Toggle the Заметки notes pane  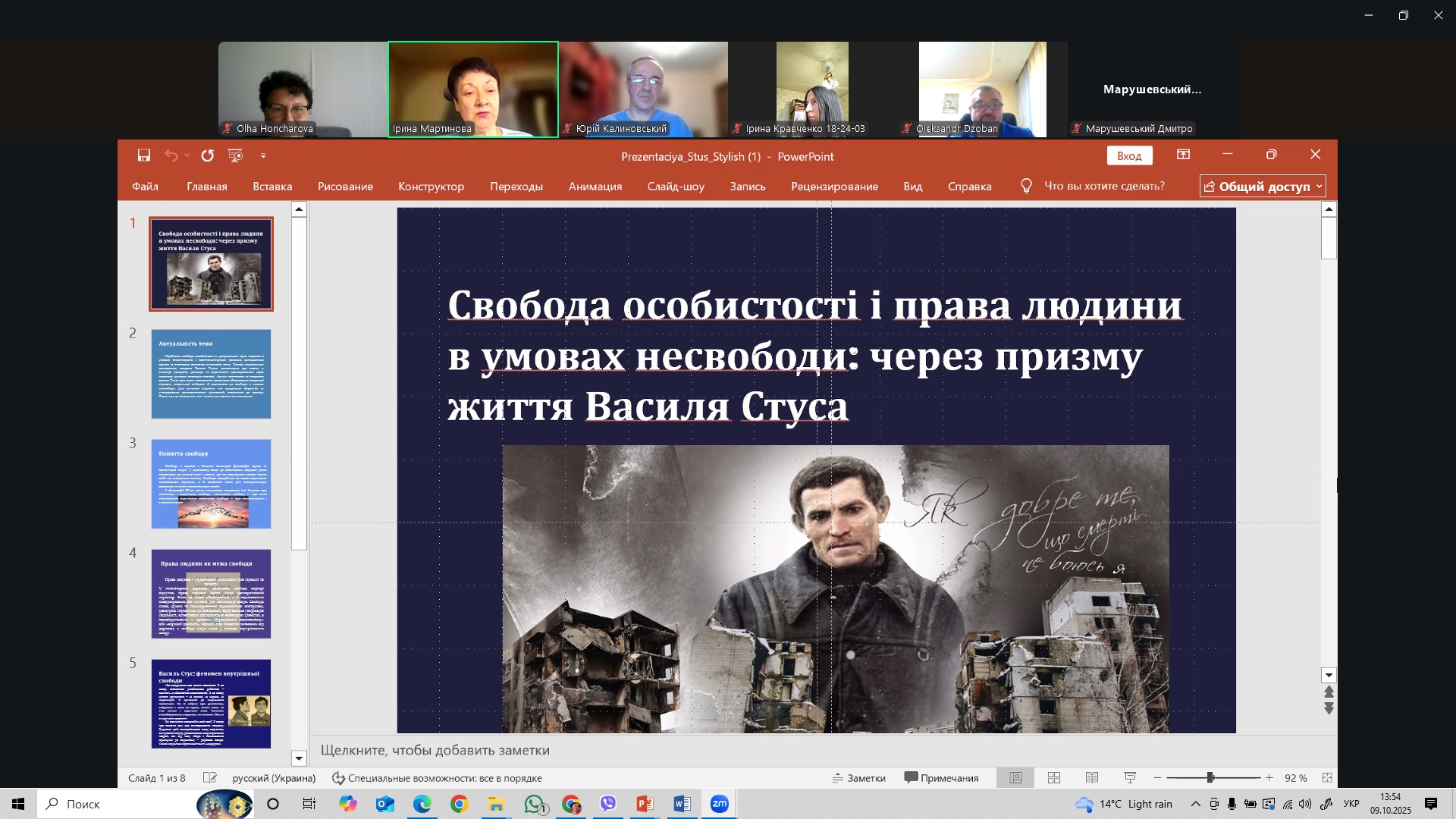[x=858, y=778]
